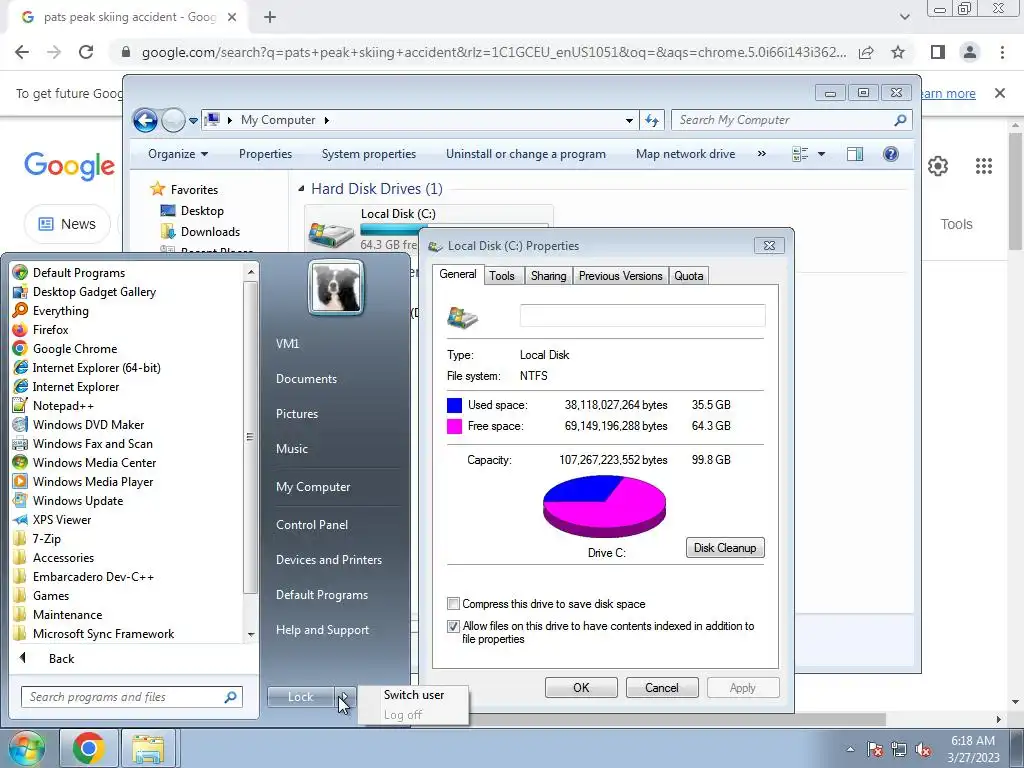Open the Google apps grid
The width and height of the screenshot is (1024, 768).
tap(984, 166)
